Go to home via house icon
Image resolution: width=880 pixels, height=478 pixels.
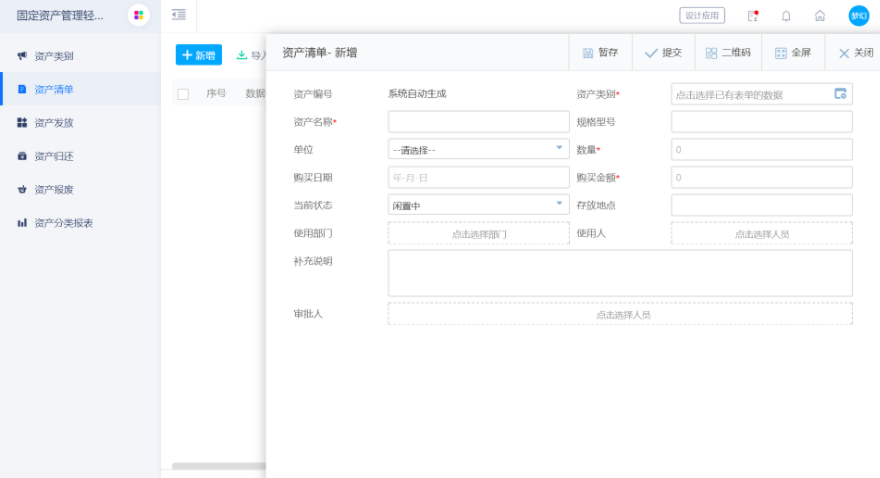pos(820,16)
